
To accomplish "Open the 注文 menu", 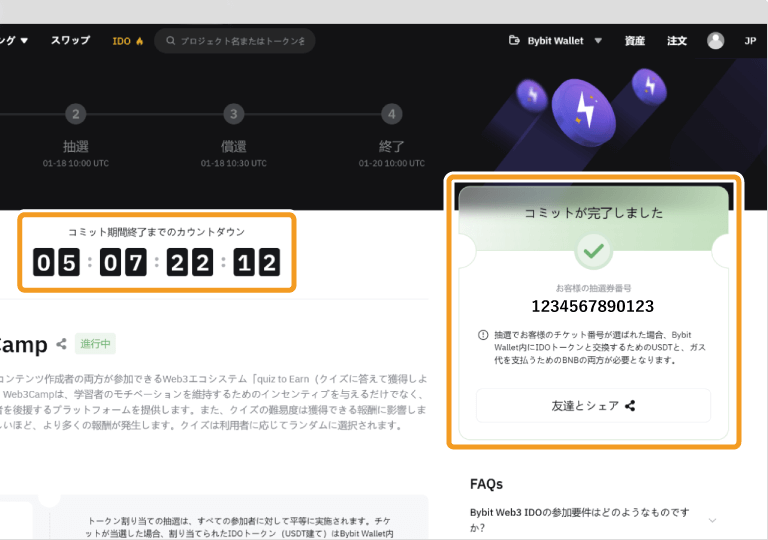I will click(x=676, y=41).
